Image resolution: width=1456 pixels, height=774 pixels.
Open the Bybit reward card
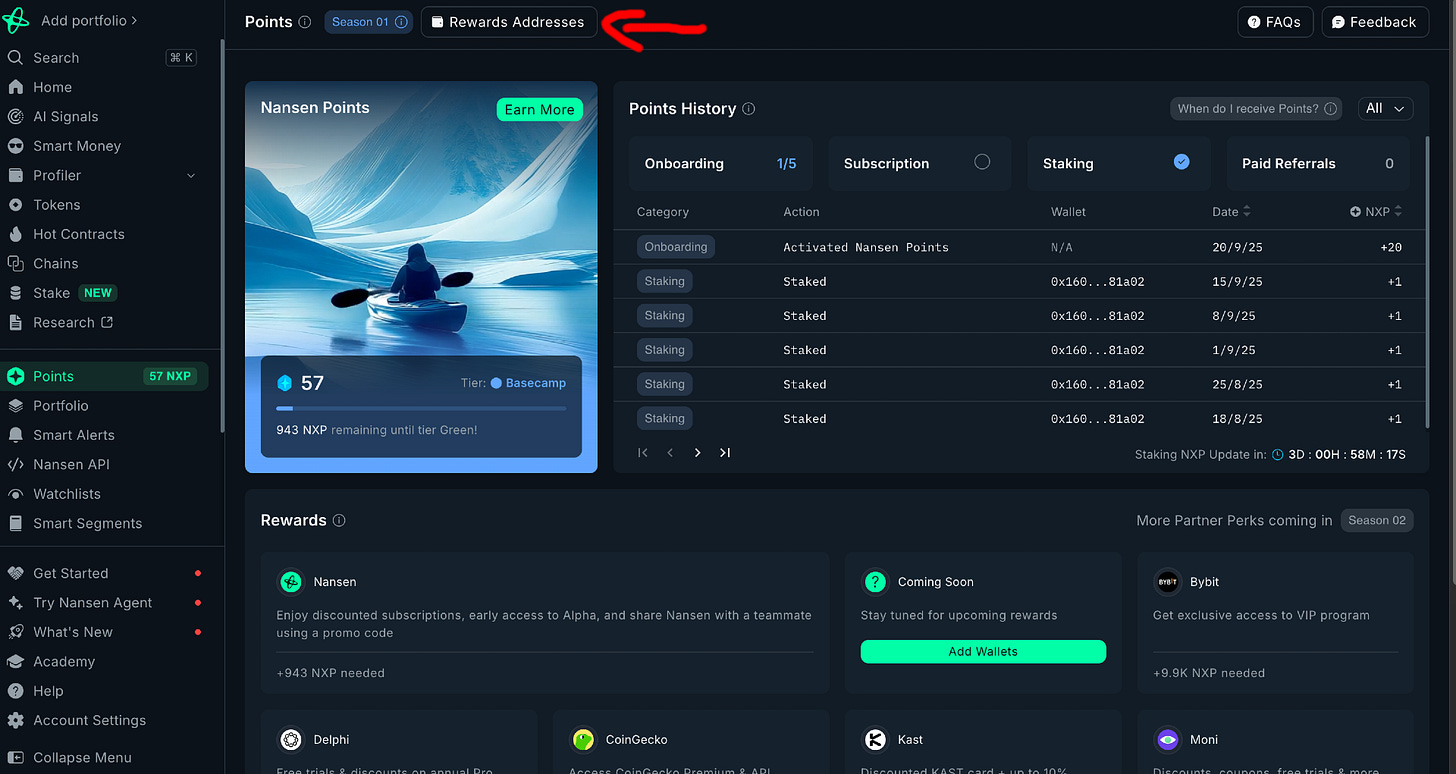[x=1276, y=623]
